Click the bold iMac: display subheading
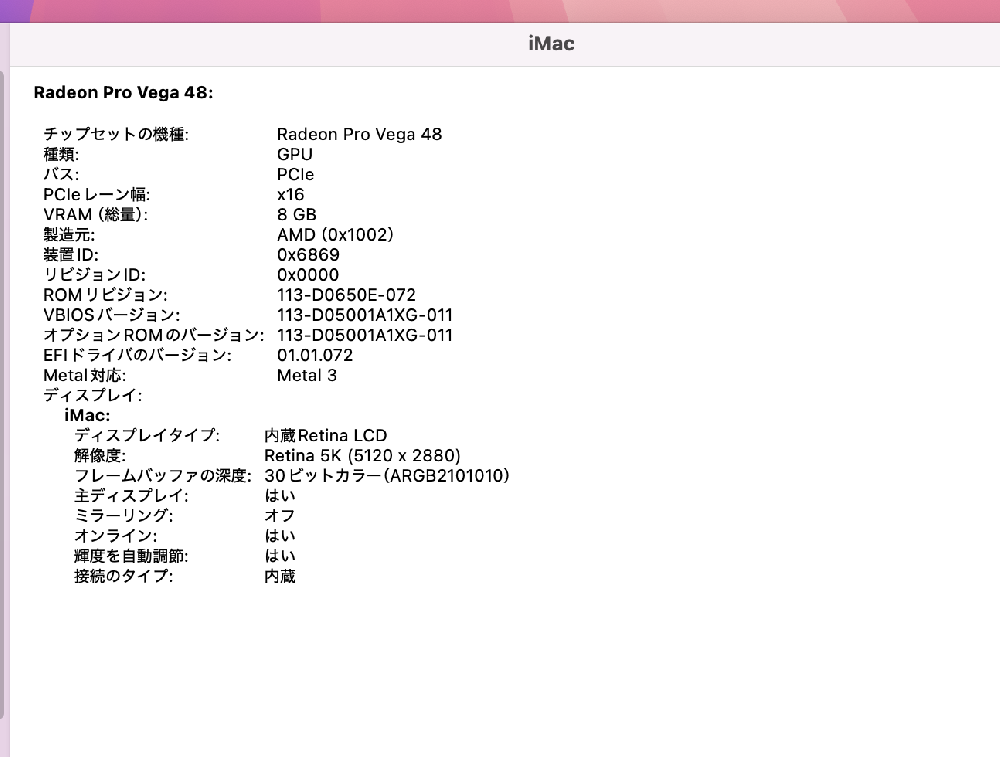The image size is (1000, 757). 87,415
